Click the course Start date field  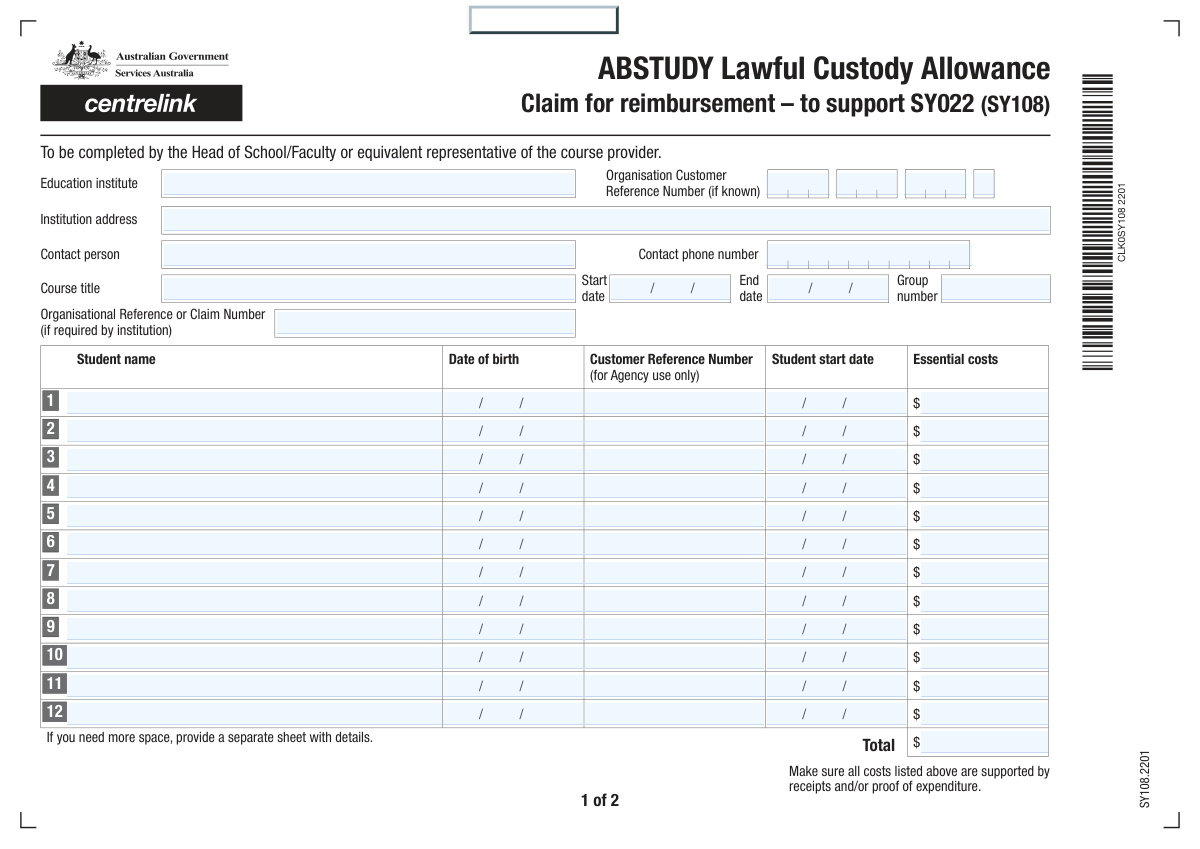click(x=670, y=289)
